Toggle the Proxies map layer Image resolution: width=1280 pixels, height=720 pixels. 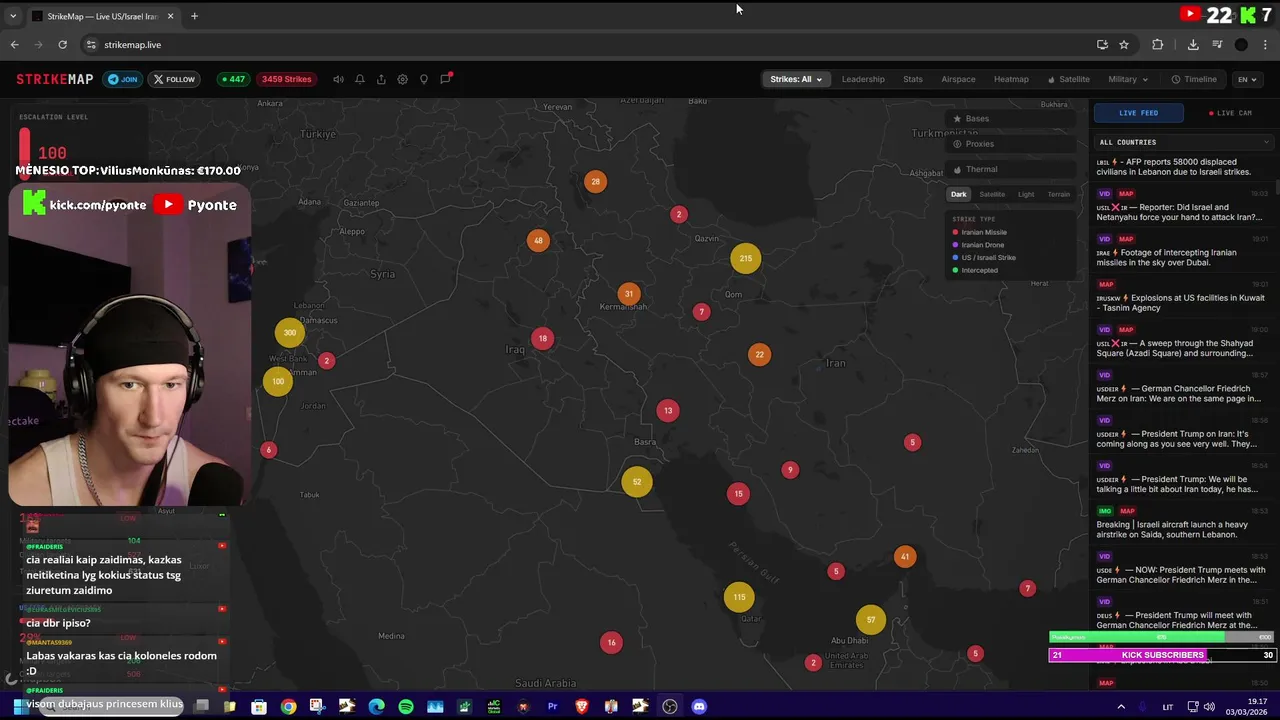tap(1010, 143)
